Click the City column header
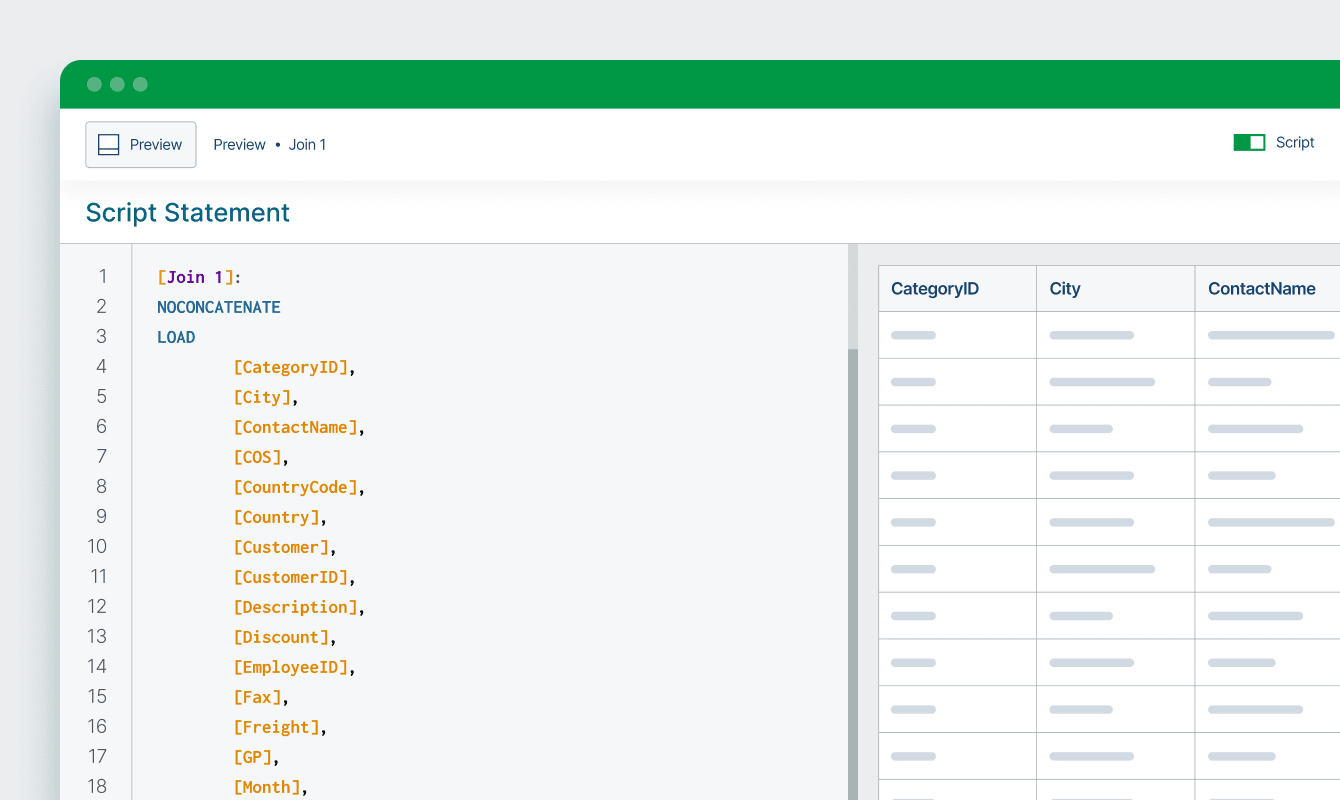Image resolution: width=1340 pixels, height=800 pixels. tap(1116, 289)
